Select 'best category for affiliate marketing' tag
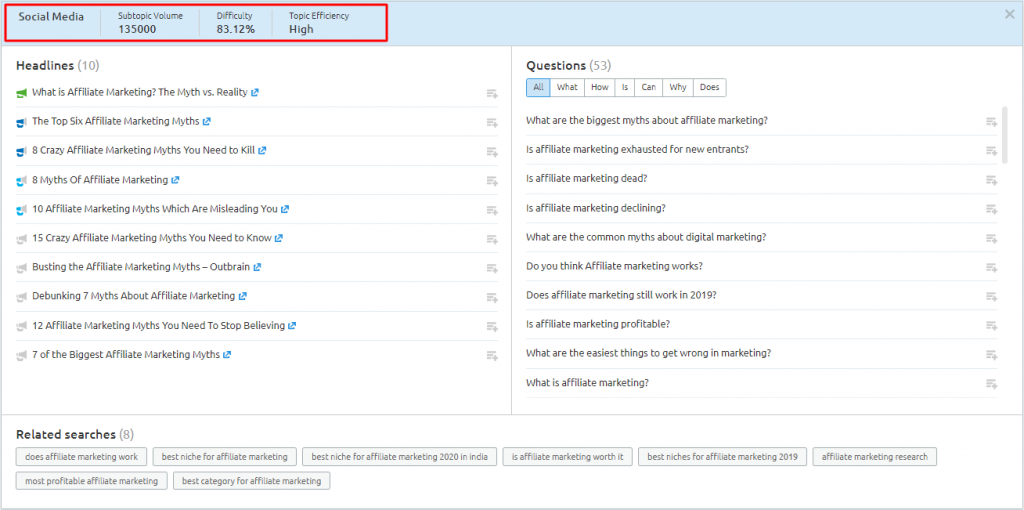 (x=251, y=481)
